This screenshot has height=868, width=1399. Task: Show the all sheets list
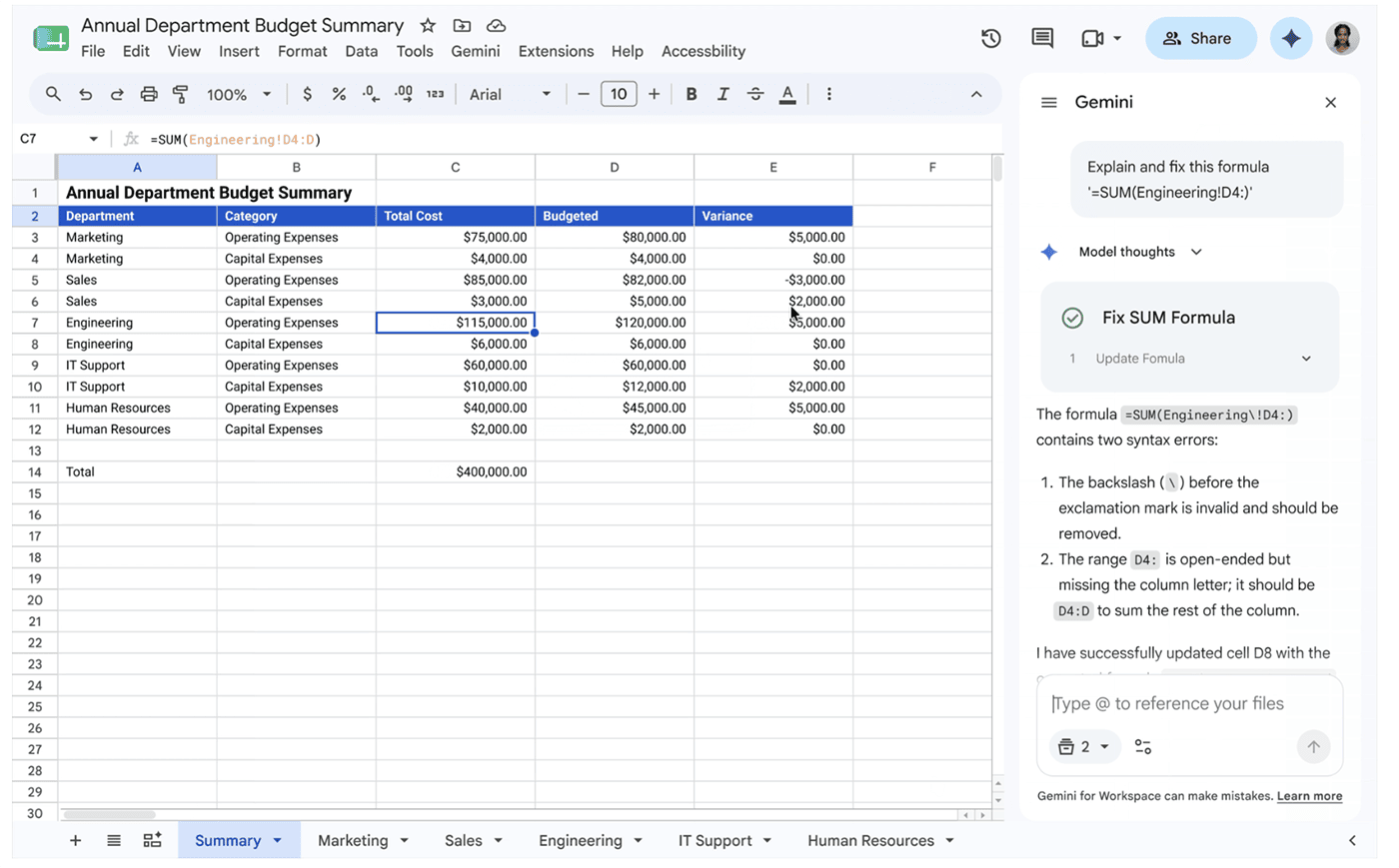pyautogui.click(x=114, y=840)
